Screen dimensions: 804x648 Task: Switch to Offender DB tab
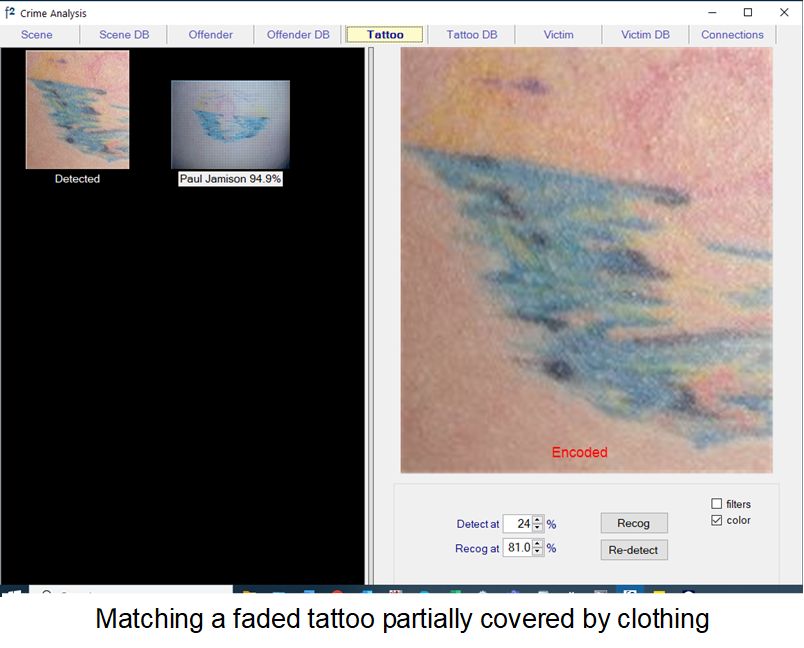pos(298,35)
